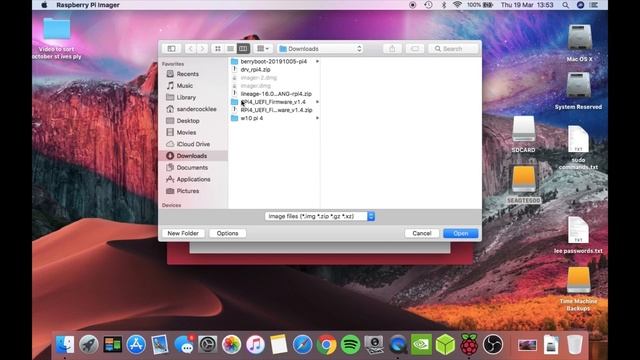Expand the RPi4_UEFI_Firmware_v1.4 folder arrow

point(317,102)
